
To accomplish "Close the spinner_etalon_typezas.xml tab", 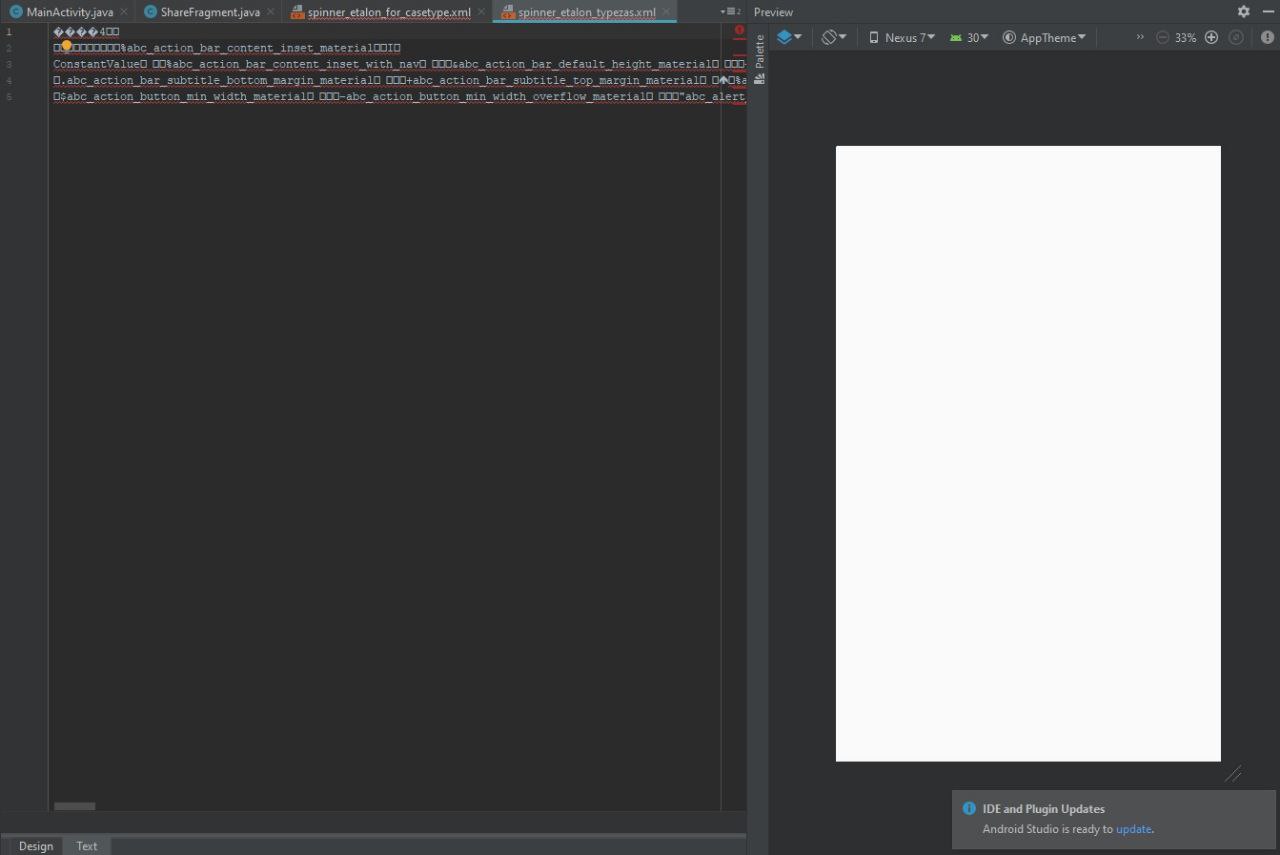I will pyautogui.click(x=666, y=12).
